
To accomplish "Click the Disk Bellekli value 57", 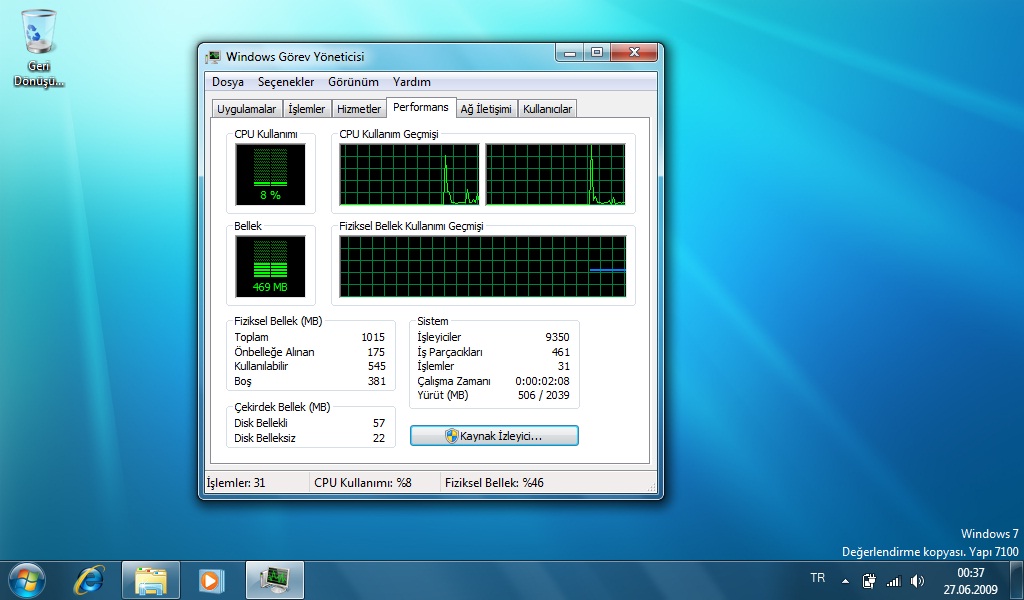I will tap(379, 423).
